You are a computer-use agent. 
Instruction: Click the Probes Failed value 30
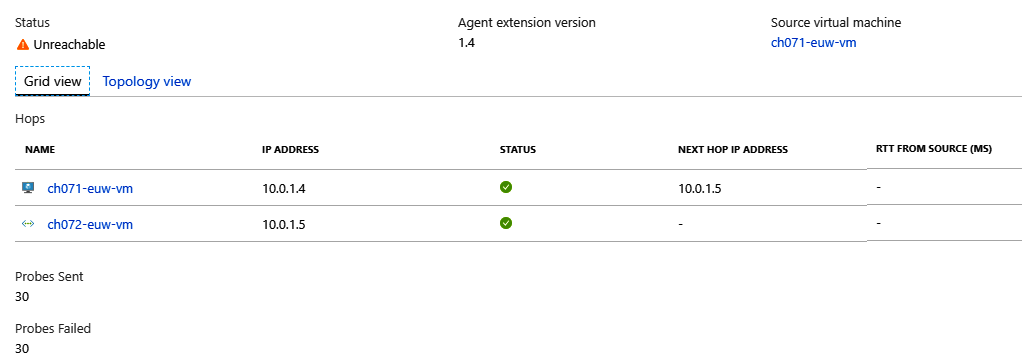tap(22, 349)
